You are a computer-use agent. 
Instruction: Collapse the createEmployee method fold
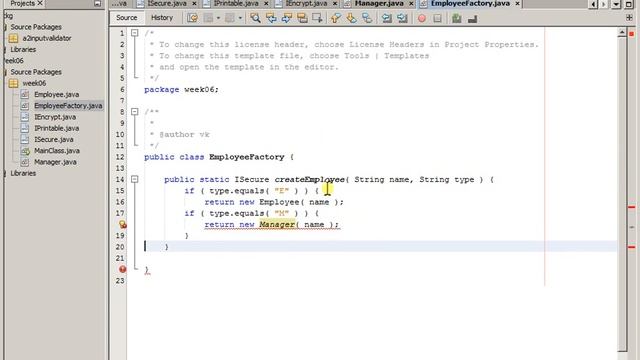(135, 179)
